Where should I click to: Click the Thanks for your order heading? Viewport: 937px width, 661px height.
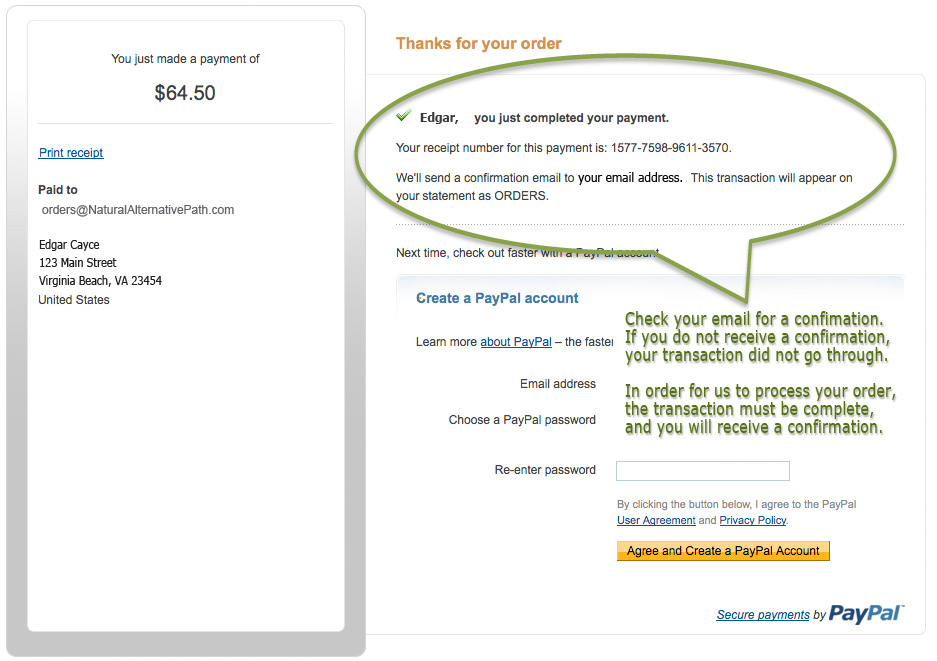(x=479, y=43)
